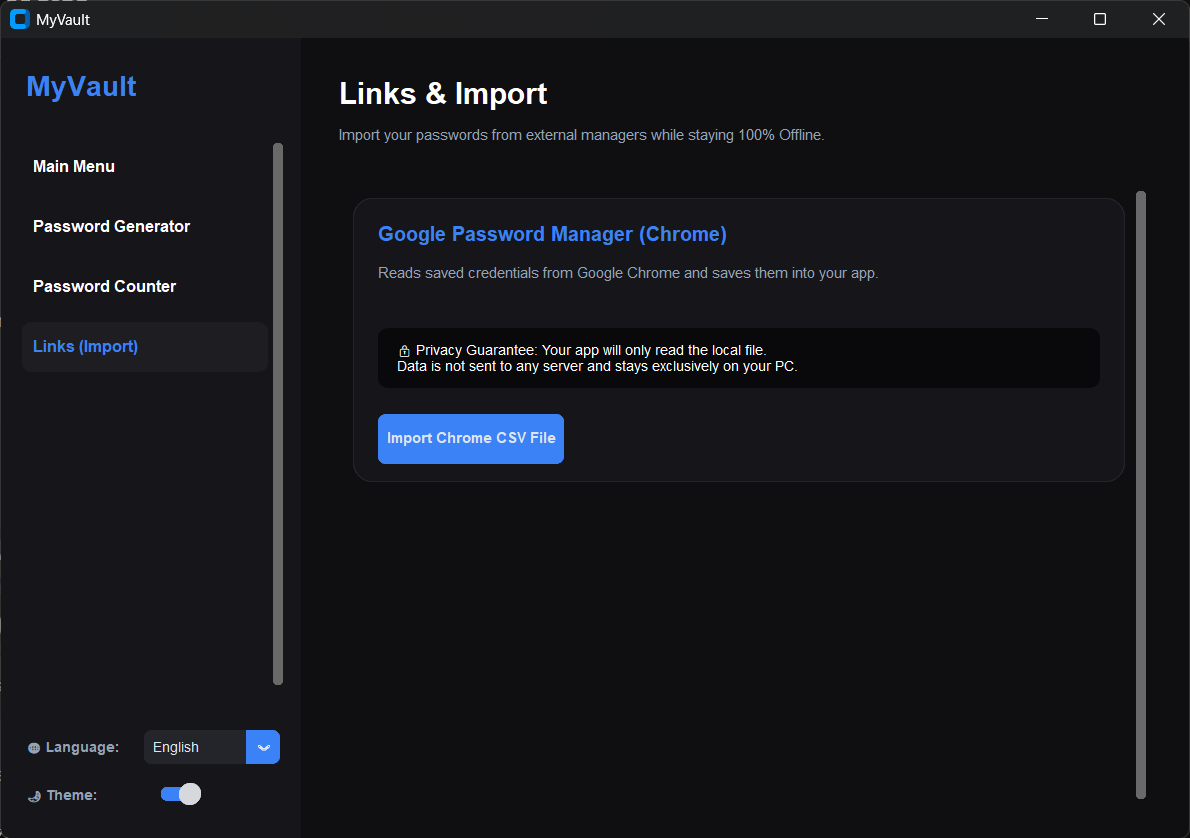Screen dimensions: 1190x838
Task: Toggle the Theme switch
Action: (181, 794)
